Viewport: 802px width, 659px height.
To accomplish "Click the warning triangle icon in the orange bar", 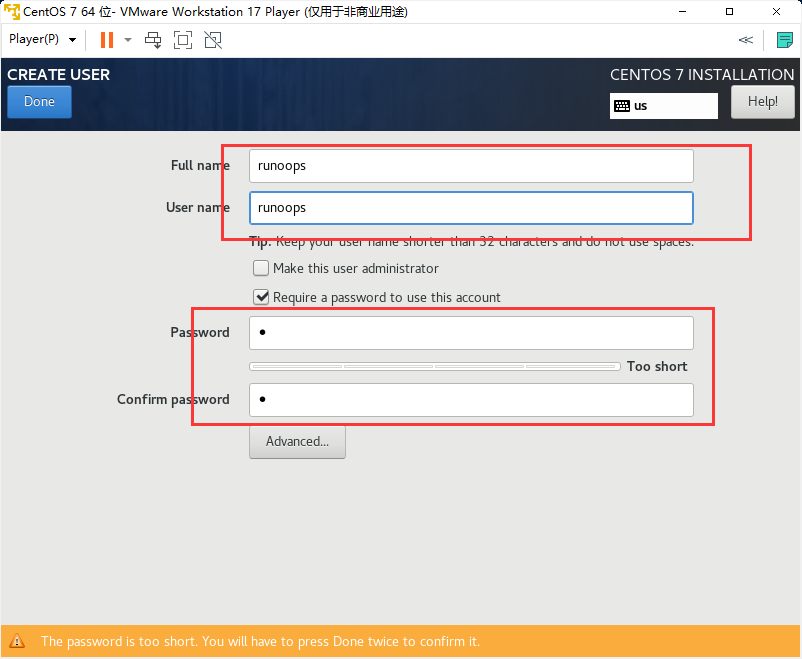I will (17, 641).
